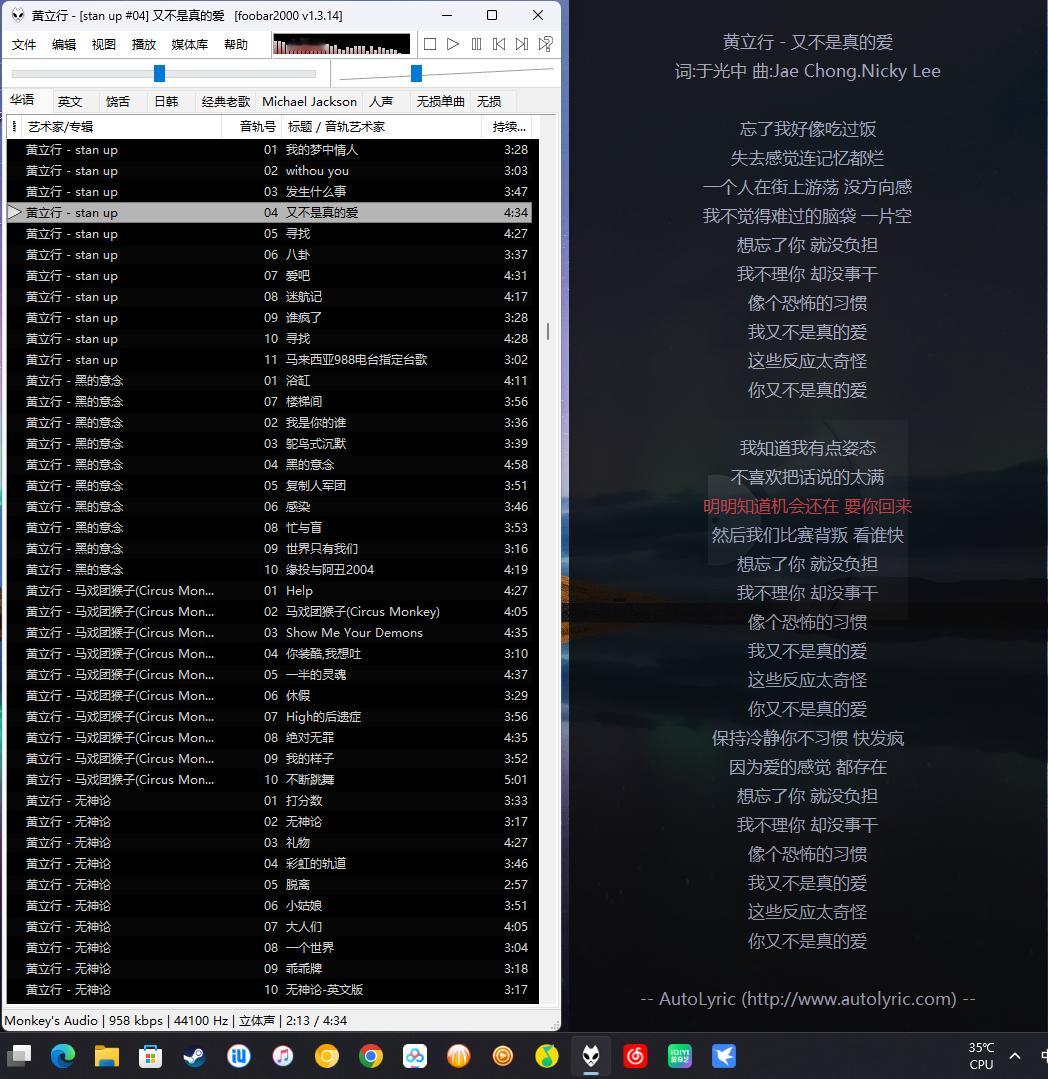Select track Show Me Your Demons
This screenshot has width=1048, height=1079.
[x=269, y=633]
